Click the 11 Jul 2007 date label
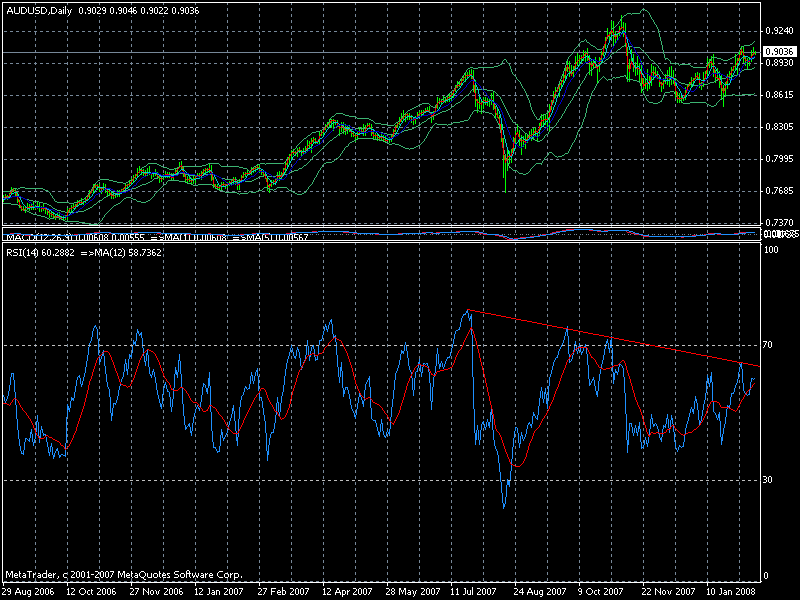 coord(473,592)
